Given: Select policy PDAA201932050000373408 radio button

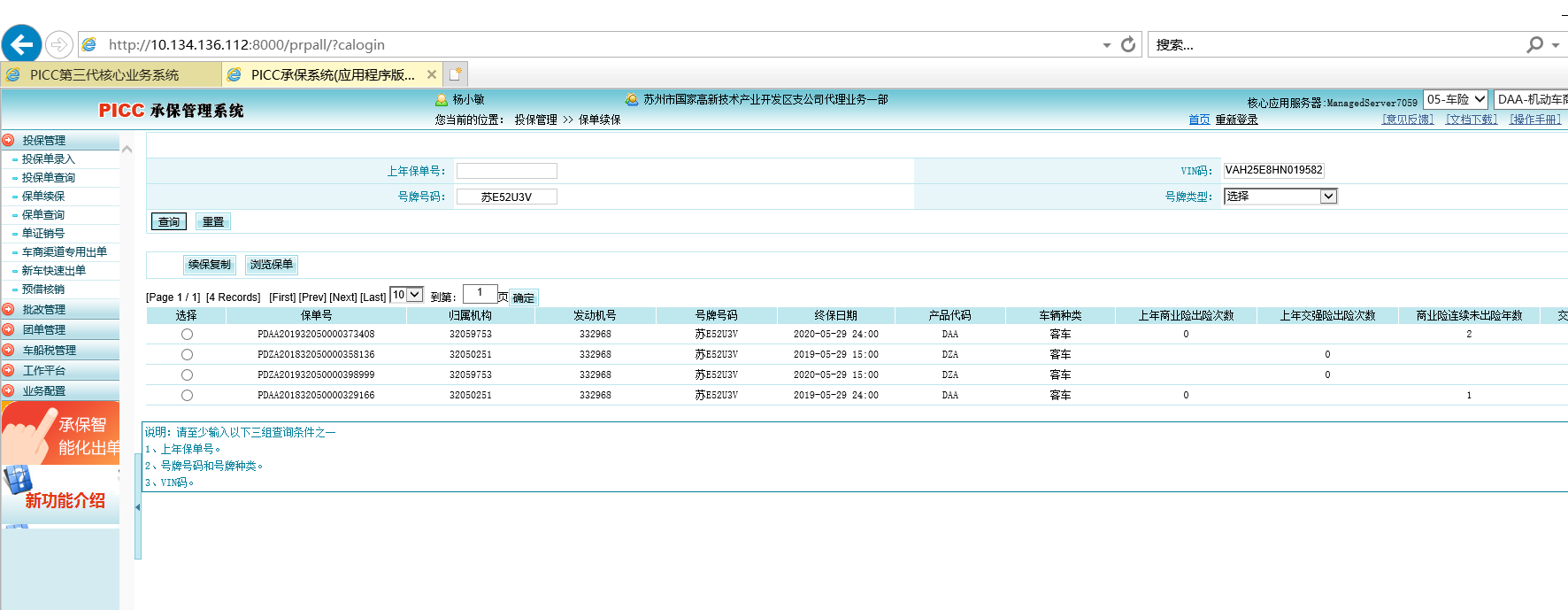Looking at the screenshot, I should [187, 335].
